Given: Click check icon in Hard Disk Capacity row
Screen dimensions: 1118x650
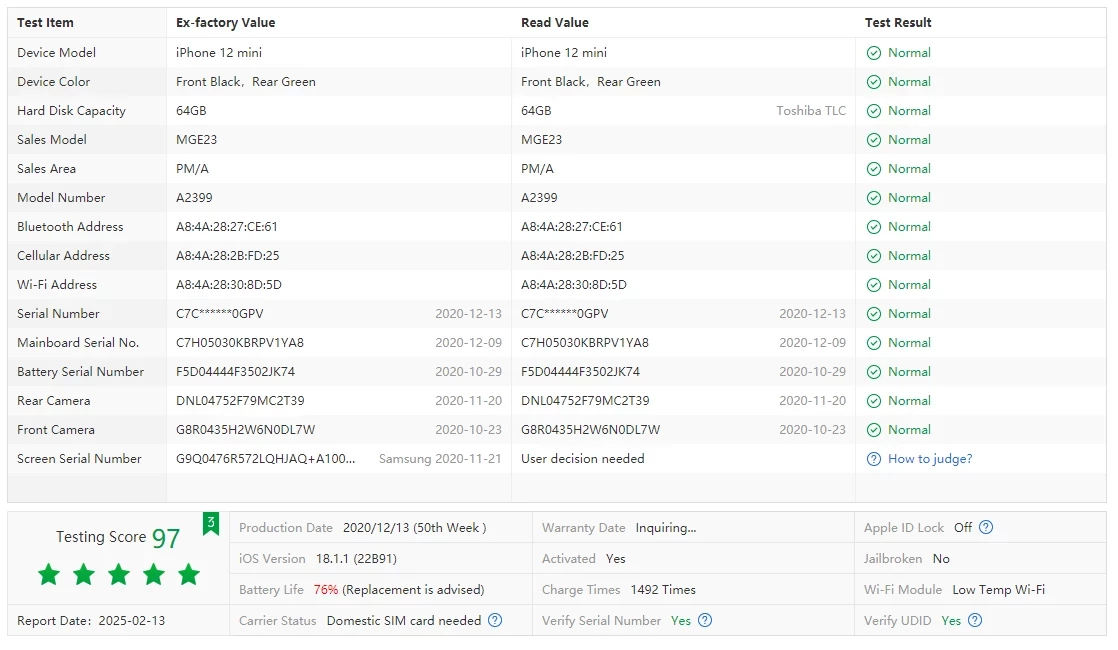Looking at the screenshot, I should pos(873,111).
